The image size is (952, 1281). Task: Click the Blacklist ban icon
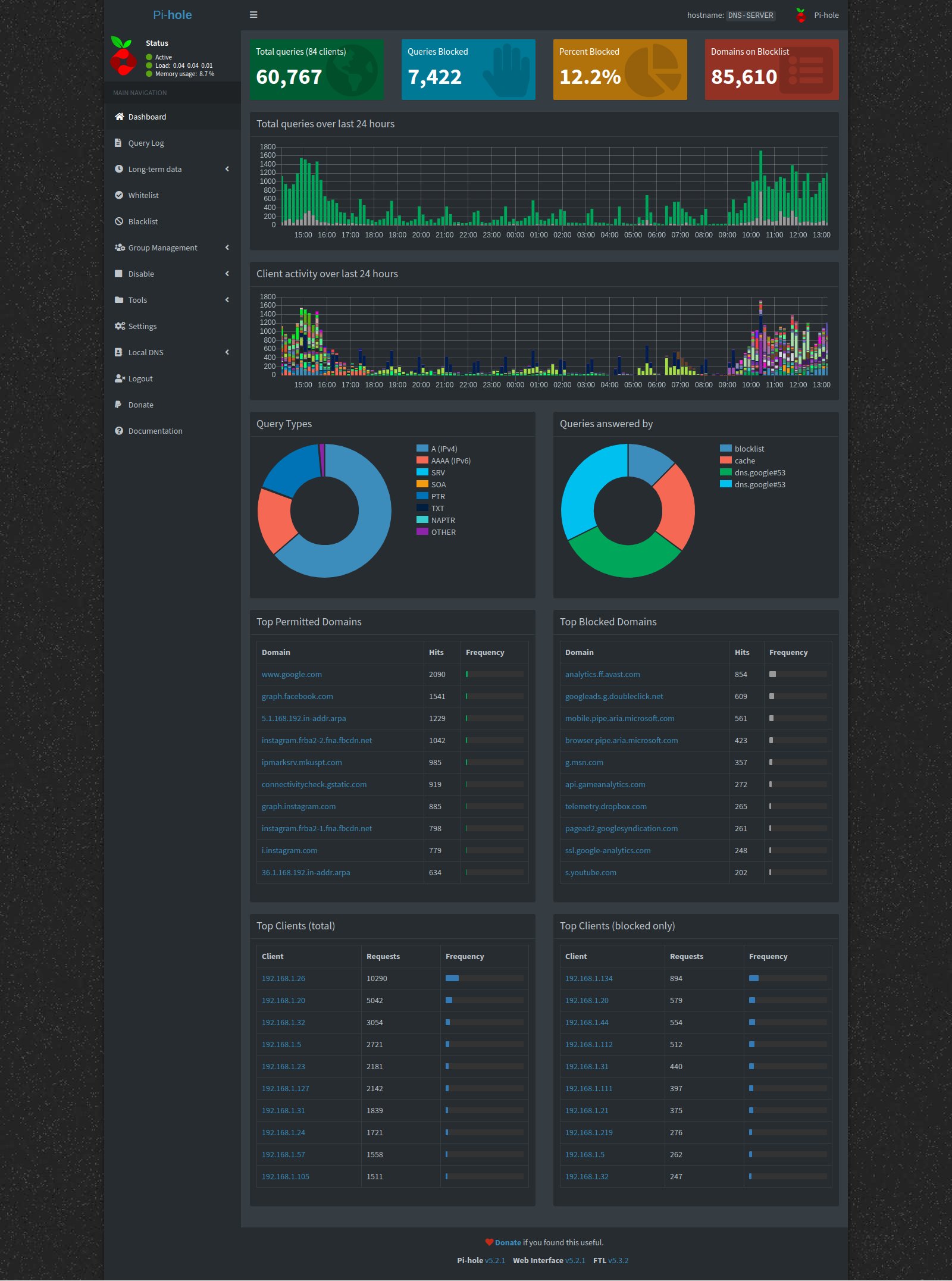click(119, 221)
